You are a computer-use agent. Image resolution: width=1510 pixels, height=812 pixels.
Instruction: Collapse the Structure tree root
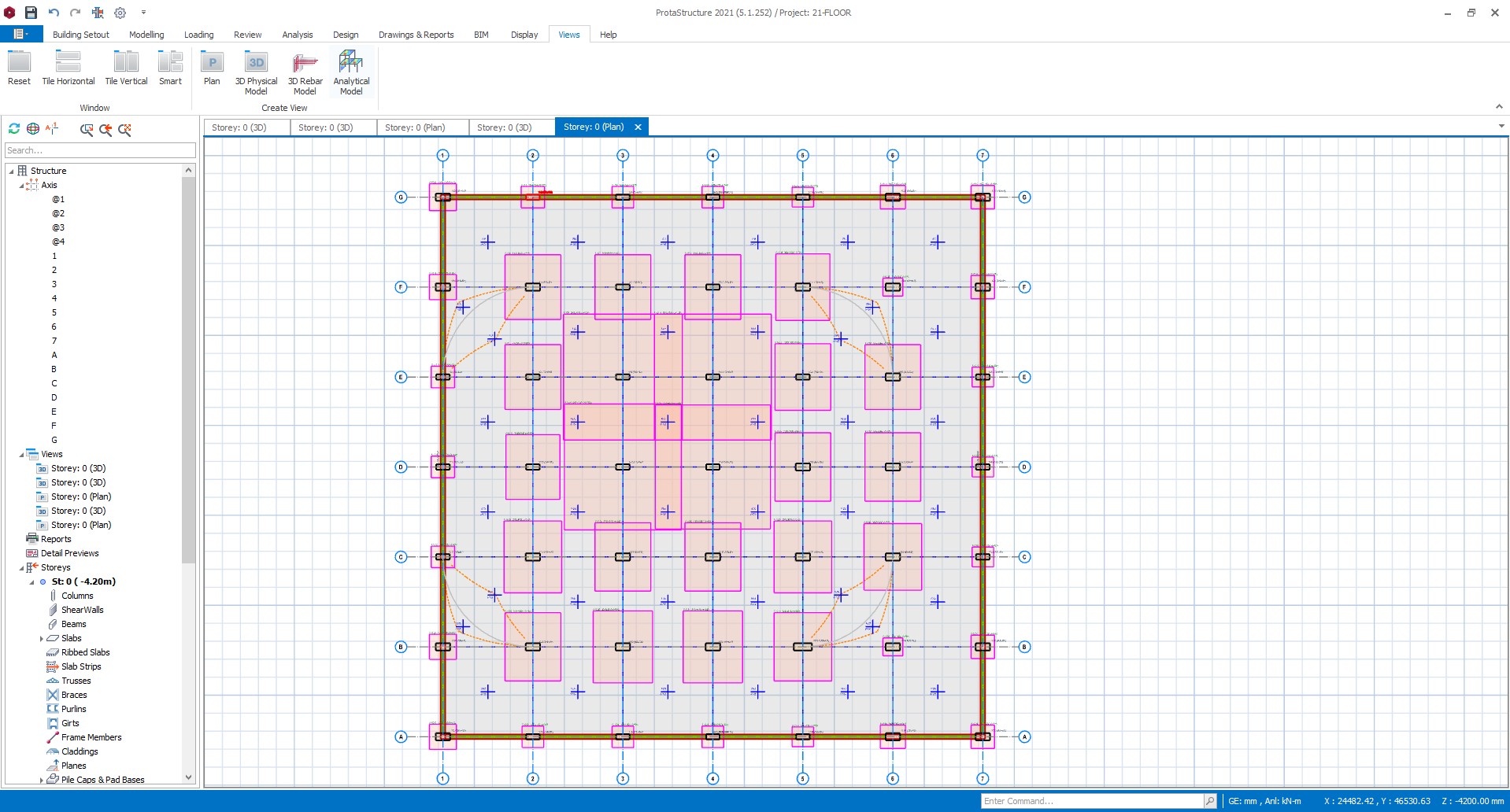point(11,171)
